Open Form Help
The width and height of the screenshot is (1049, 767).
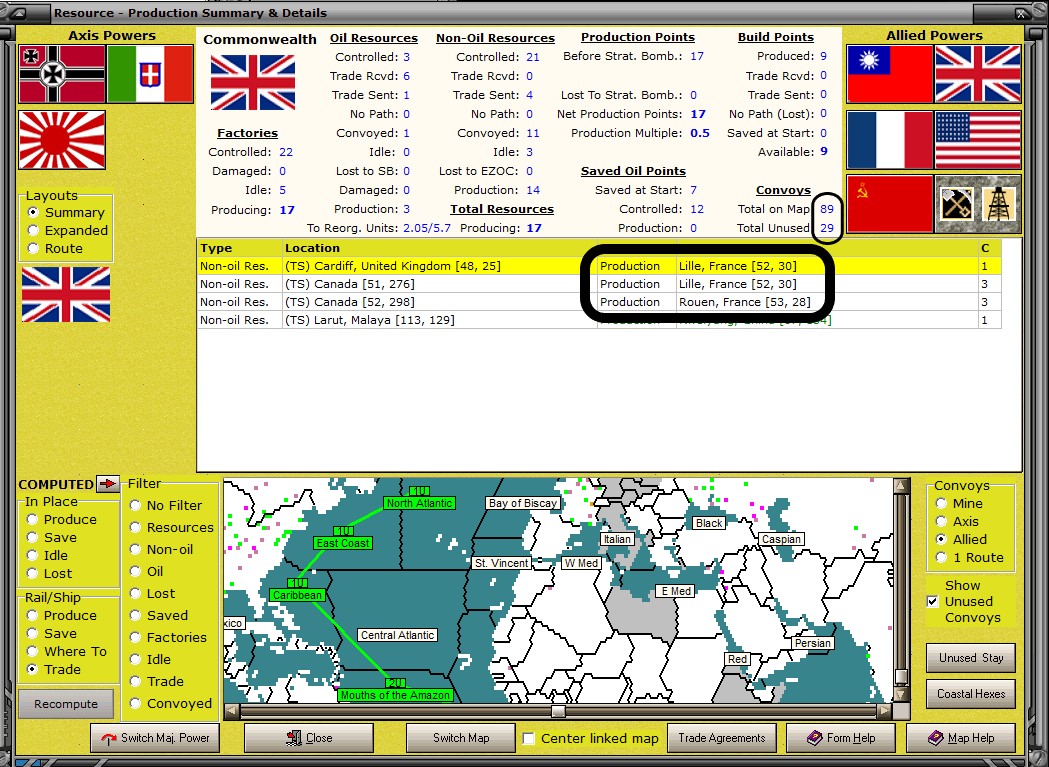tap(841, 738)
